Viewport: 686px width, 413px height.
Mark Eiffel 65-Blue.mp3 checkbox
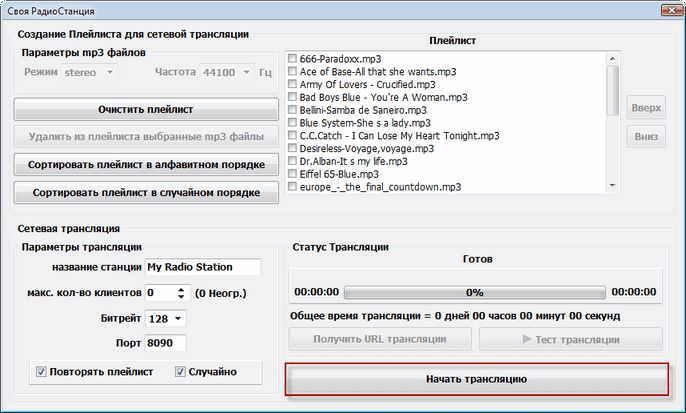pyautogui.click(x=293, y=174)
